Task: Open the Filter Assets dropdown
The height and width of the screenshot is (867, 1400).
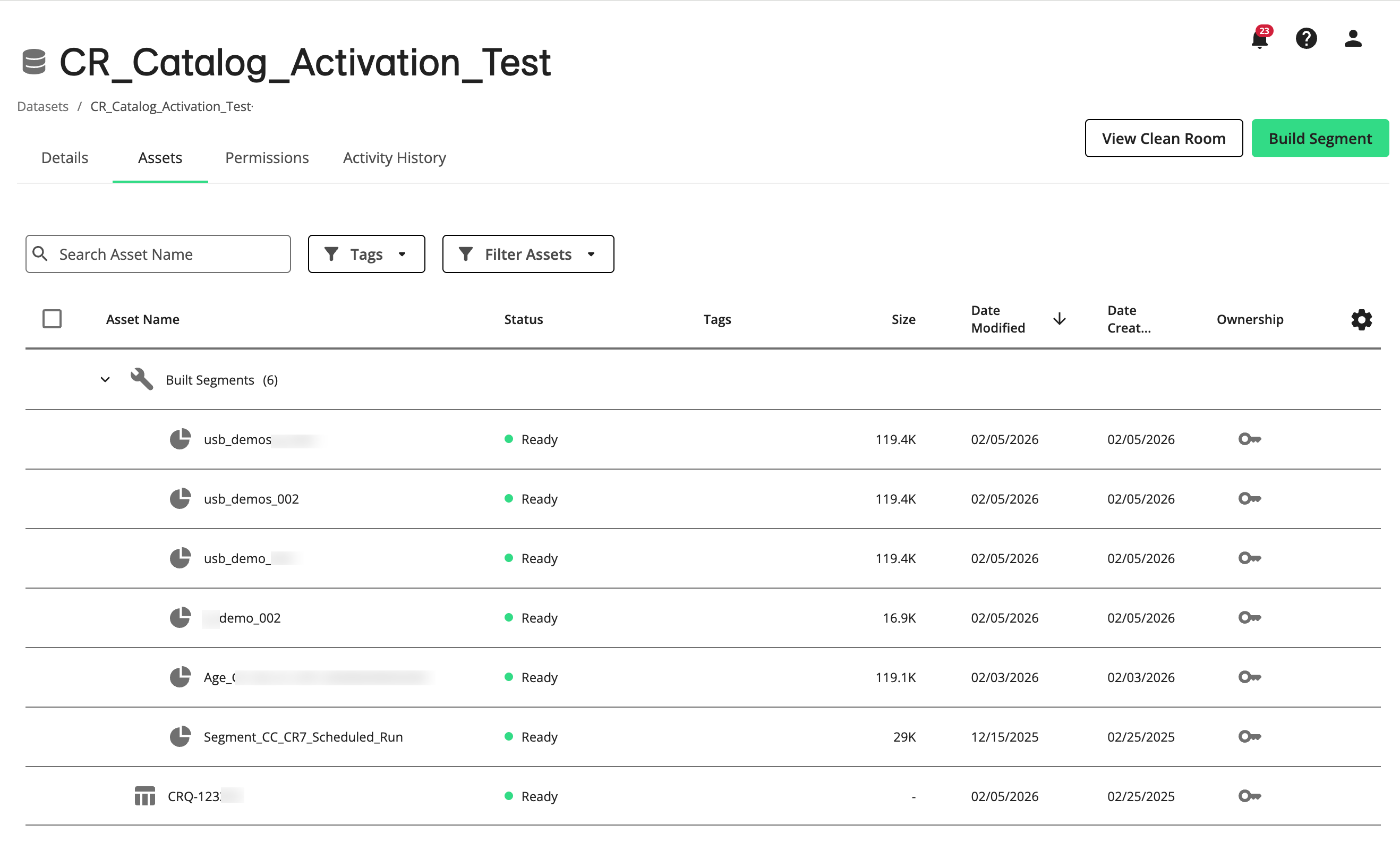Action: point(527,253)
